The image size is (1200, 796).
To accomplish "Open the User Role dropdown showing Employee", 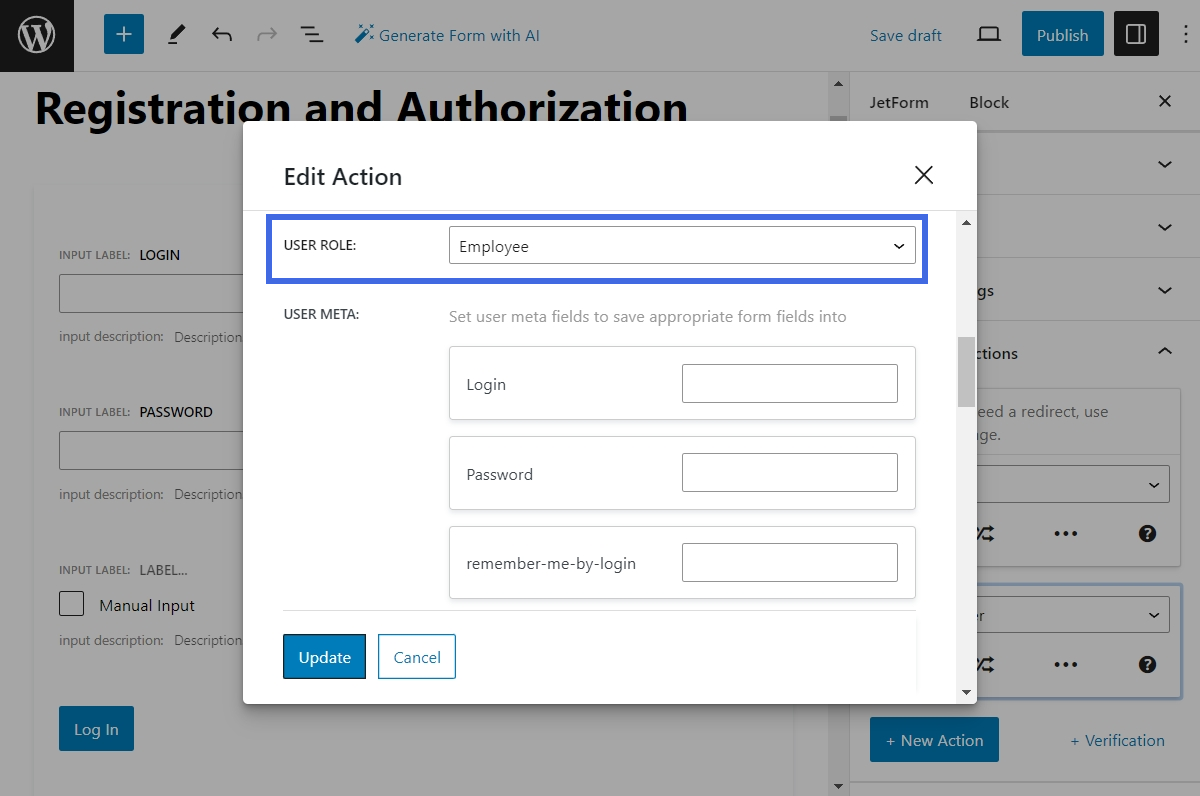I will point(683,245).
